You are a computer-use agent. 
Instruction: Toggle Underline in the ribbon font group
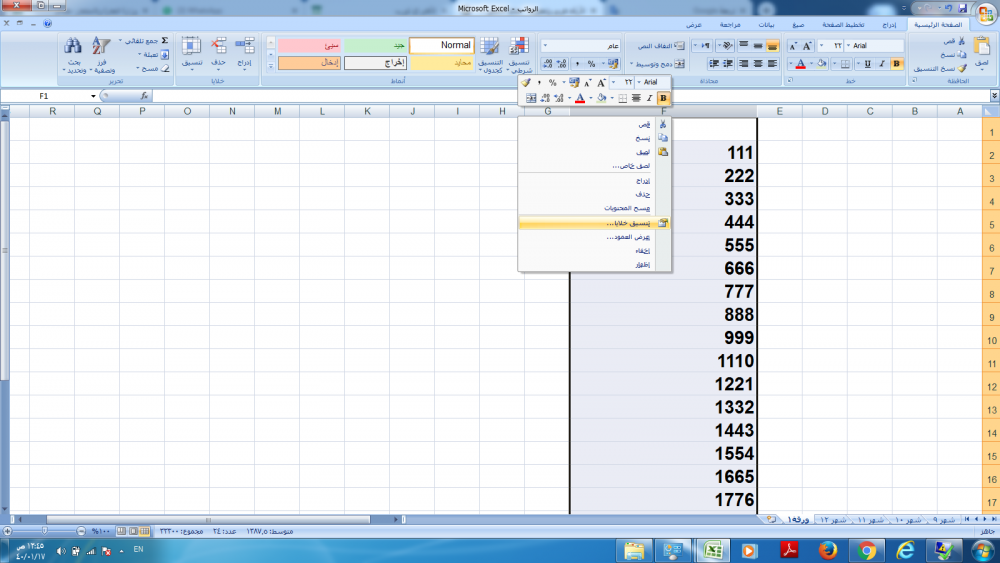[x=867, y=64]
